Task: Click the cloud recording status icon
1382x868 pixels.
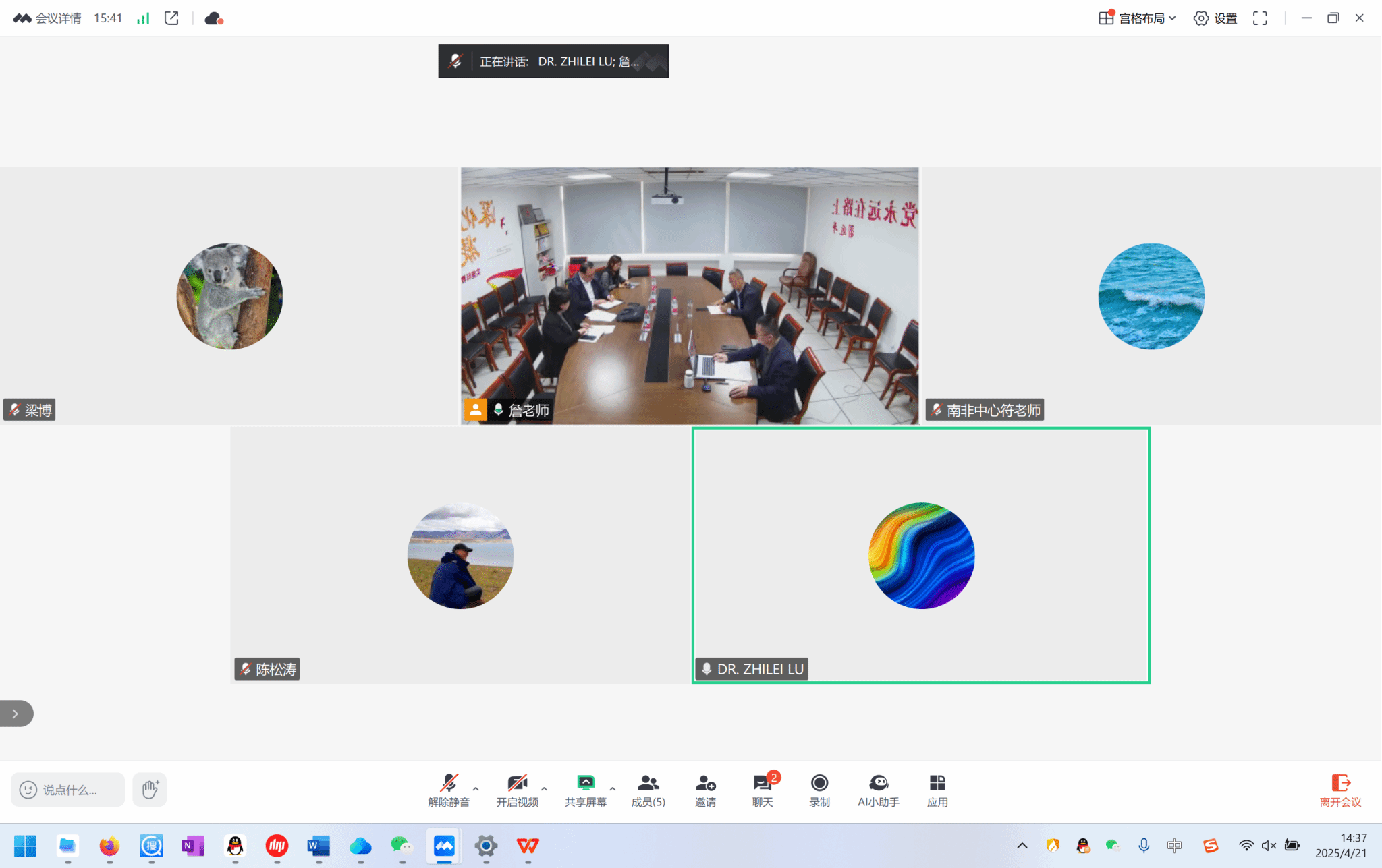Action: (213, 18)
